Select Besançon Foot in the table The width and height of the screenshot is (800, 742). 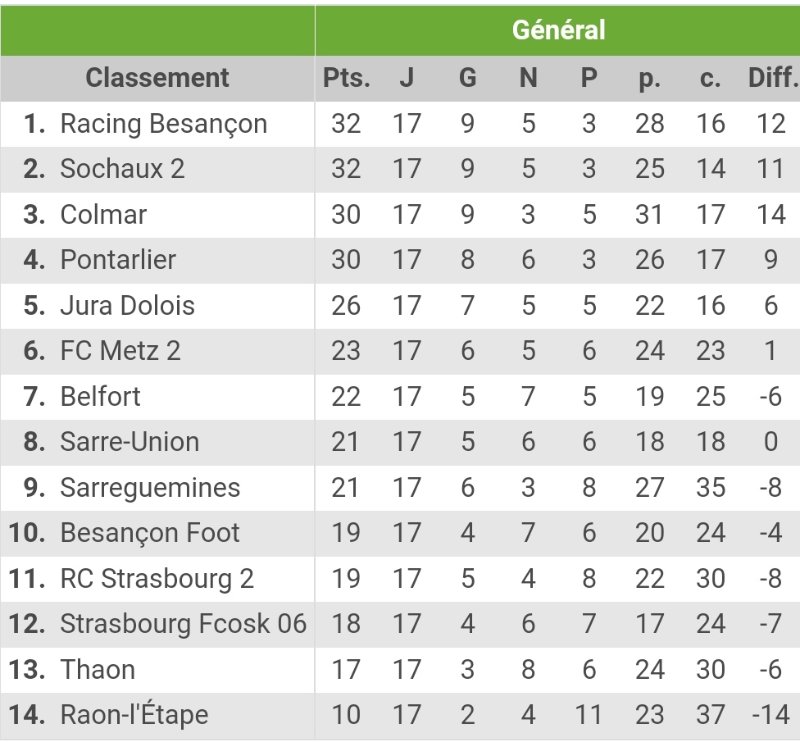tap(150, 533)
